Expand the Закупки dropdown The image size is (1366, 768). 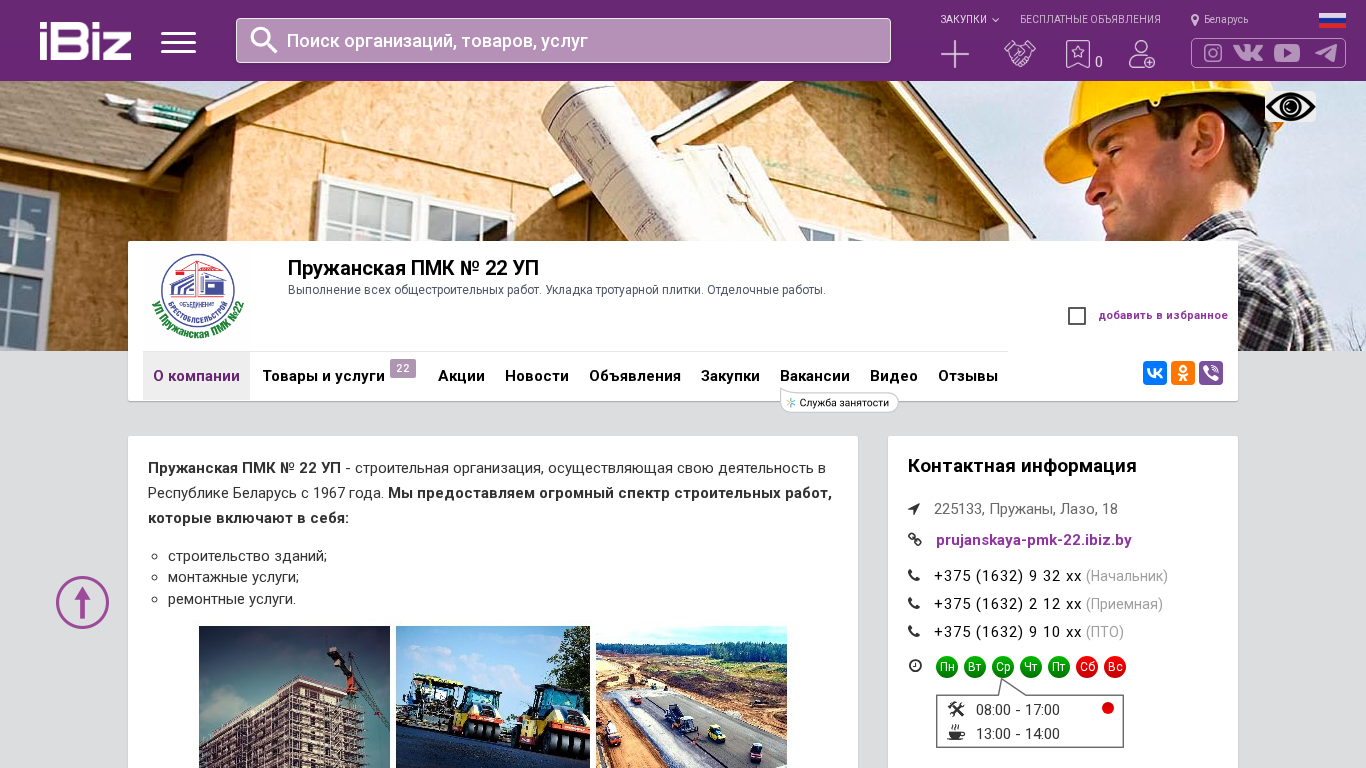tap(969, 20)
